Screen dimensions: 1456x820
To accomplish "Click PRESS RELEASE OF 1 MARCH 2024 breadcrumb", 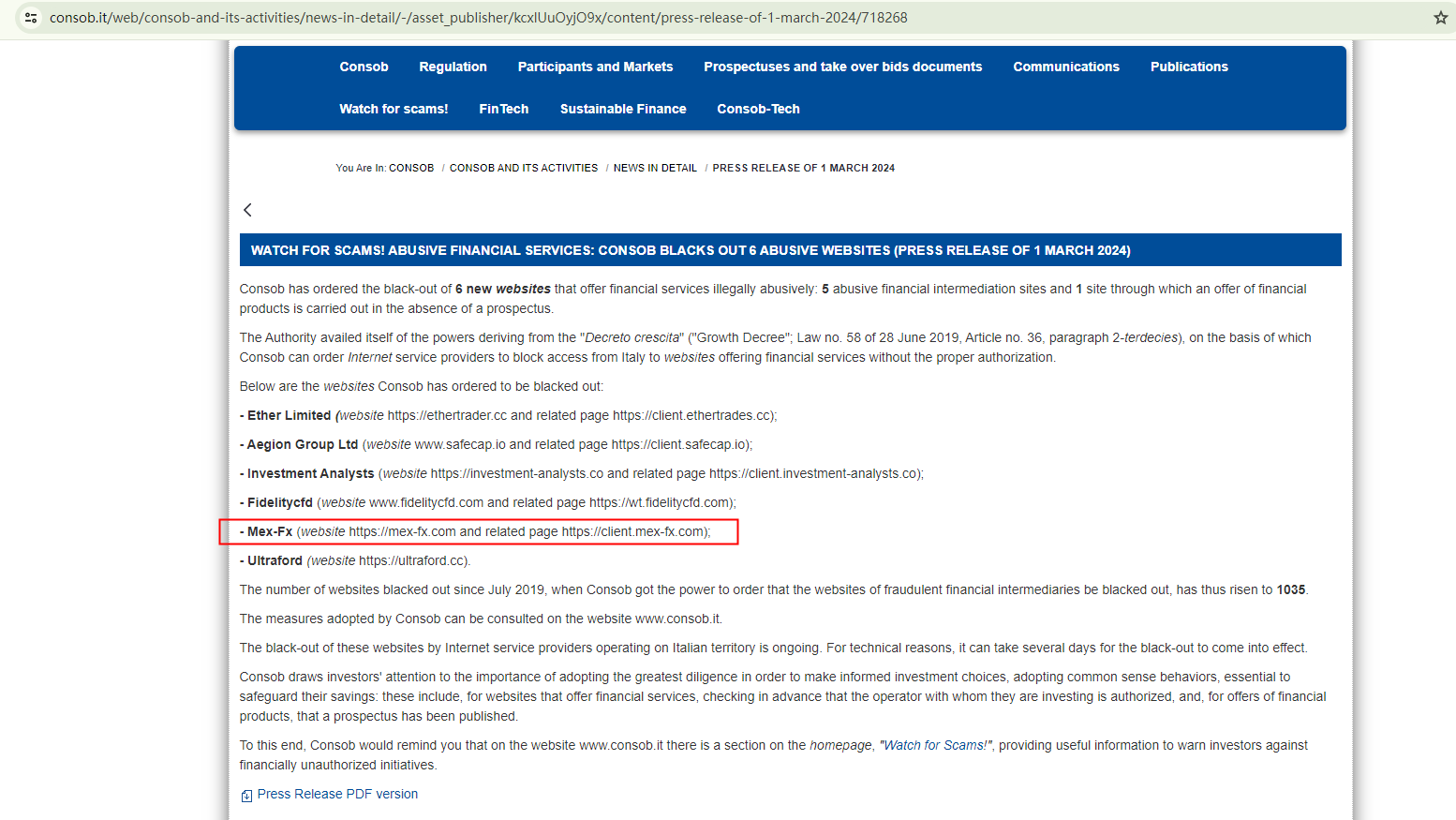I will coord(803,168).
